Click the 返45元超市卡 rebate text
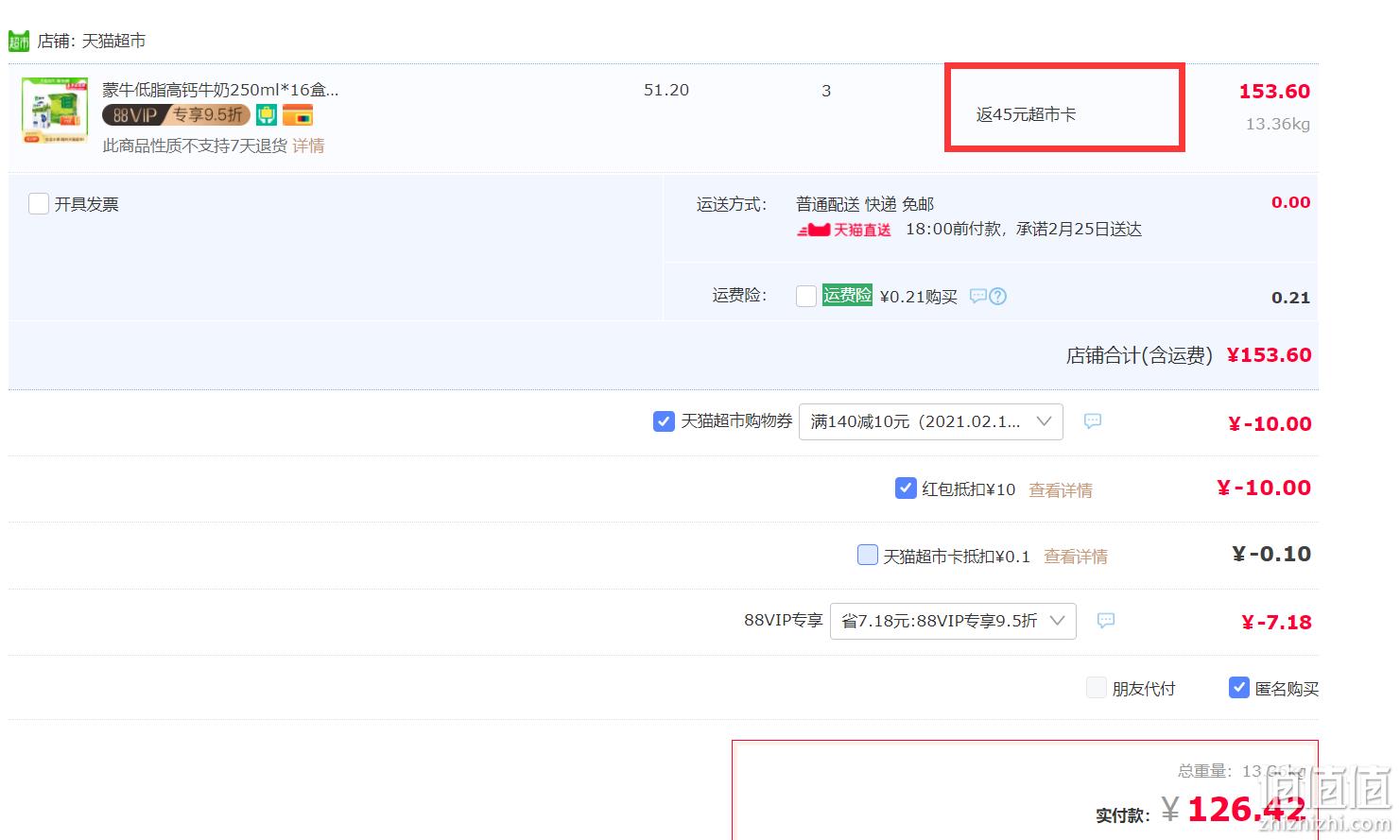The width and height of the screenshot is (1400, 840). (x=1026, y=114)
